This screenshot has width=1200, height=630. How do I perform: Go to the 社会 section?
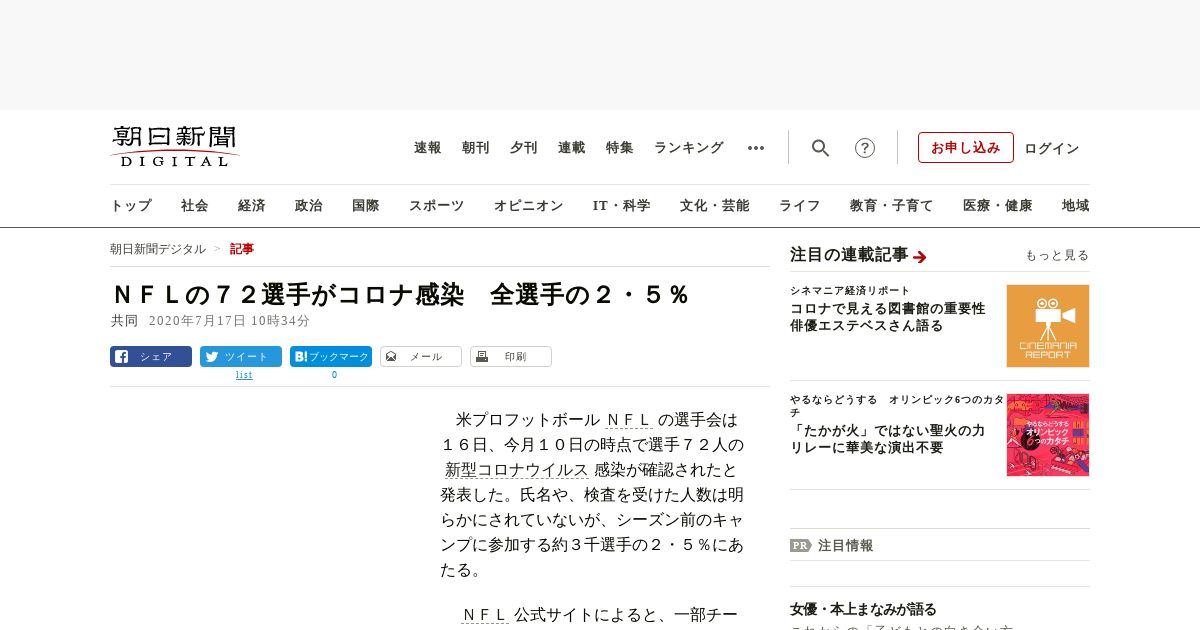195,206
